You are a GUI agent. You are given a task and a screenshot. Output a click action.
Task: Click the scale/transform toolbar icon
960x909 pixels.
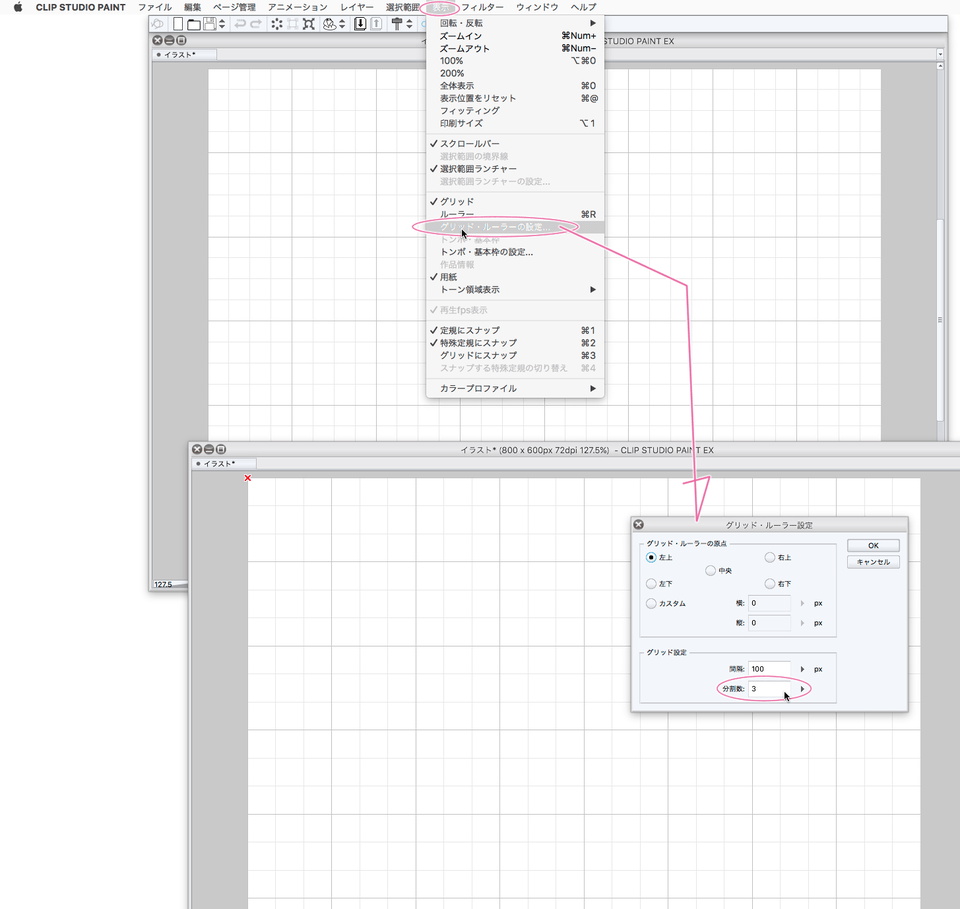(x=293, y=24)
